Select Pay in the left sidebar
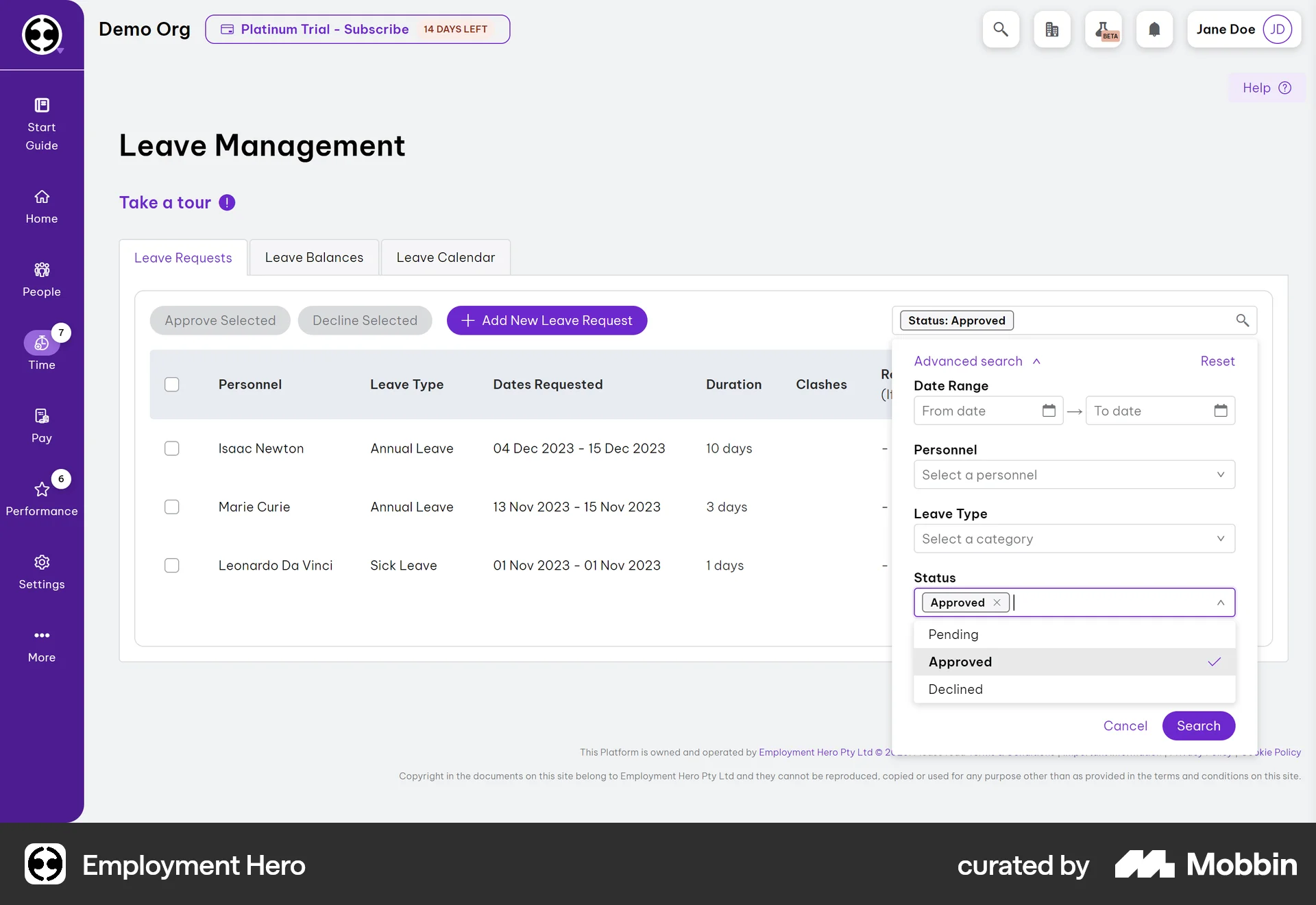 click(x=41, y=425)
